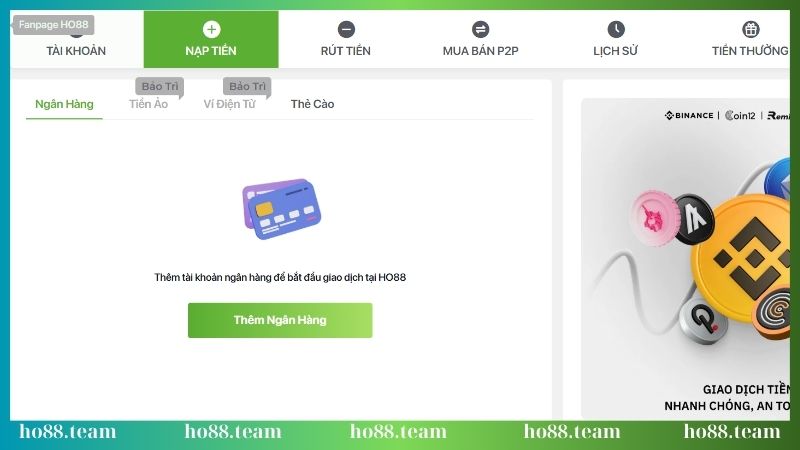This screenshot has height=450, width=800.
Task: Click the credit card illustration
Action: tap(282, 209)
